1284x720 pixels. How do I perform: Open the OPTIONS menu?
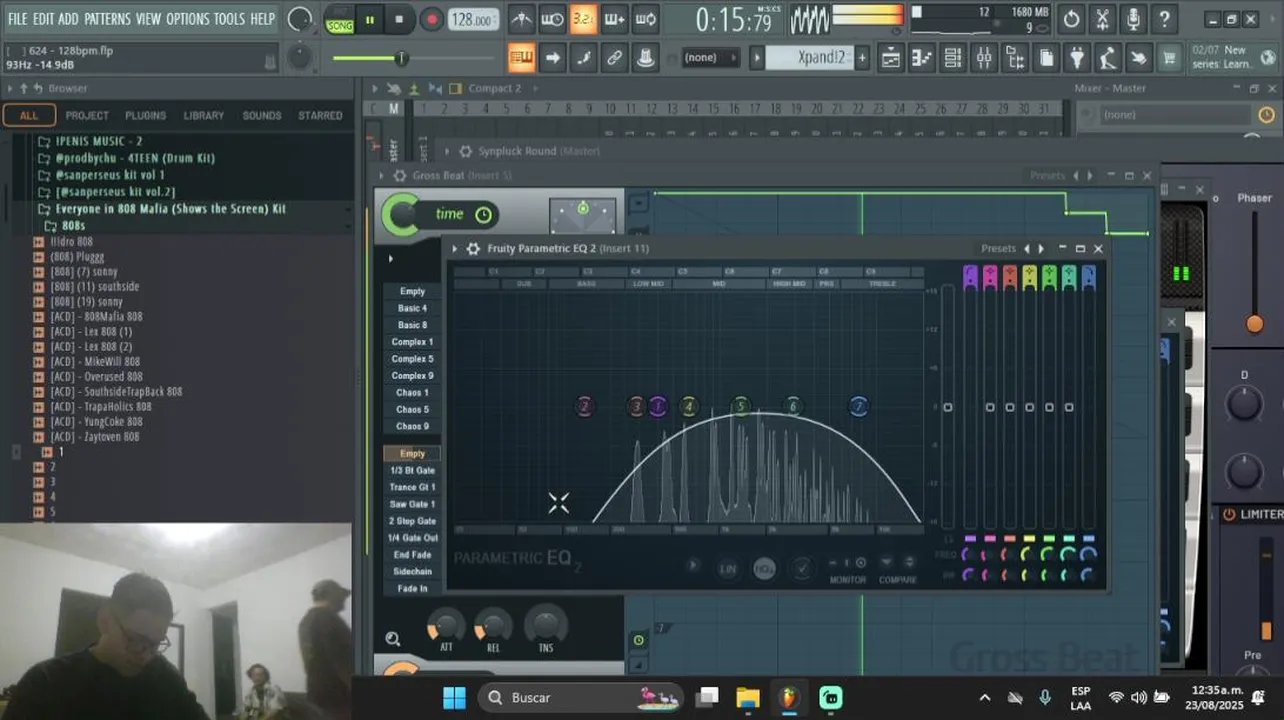pos(188,19)
